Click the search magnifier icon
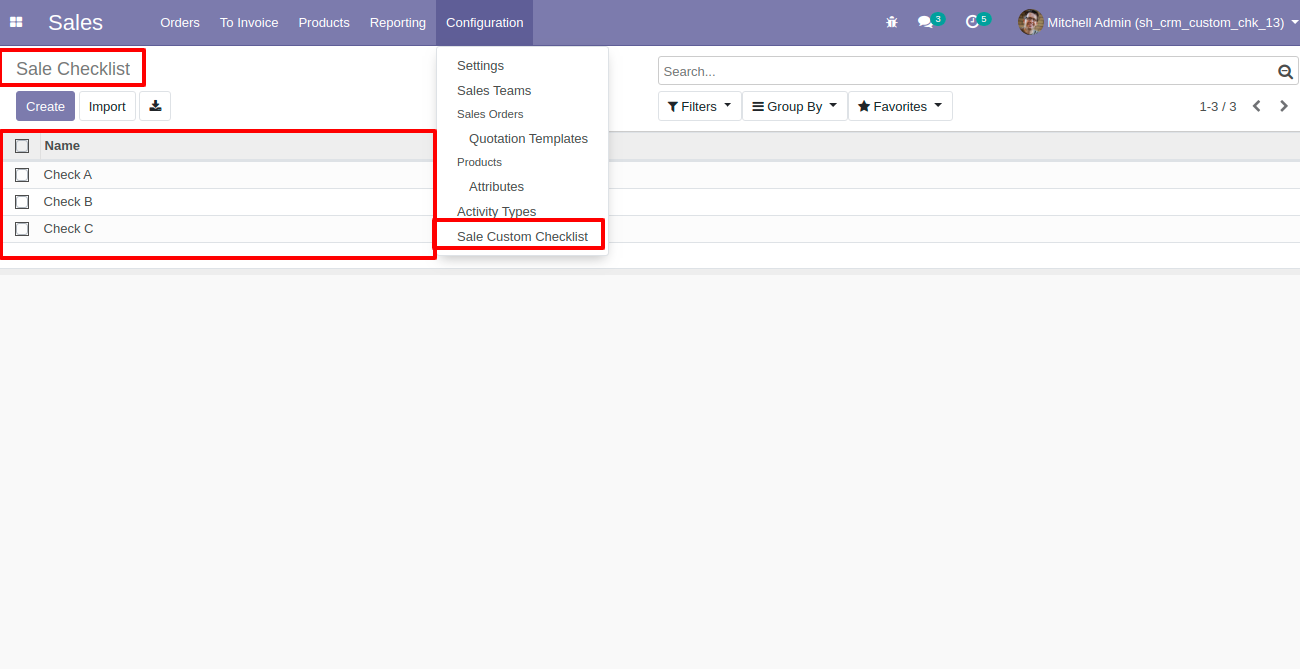1300x669 pixels. click(x=1285, y=71)
